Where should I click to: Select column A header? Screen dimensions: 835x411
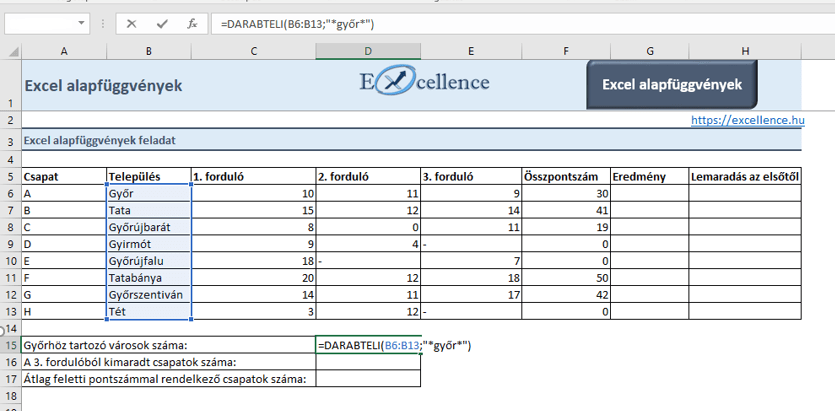point(64,51)
